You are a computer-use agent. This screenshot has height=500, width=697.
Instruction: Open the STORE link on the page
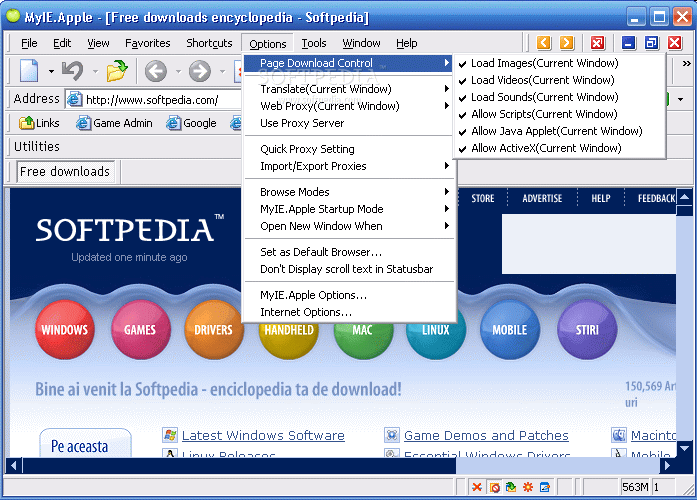483,198
